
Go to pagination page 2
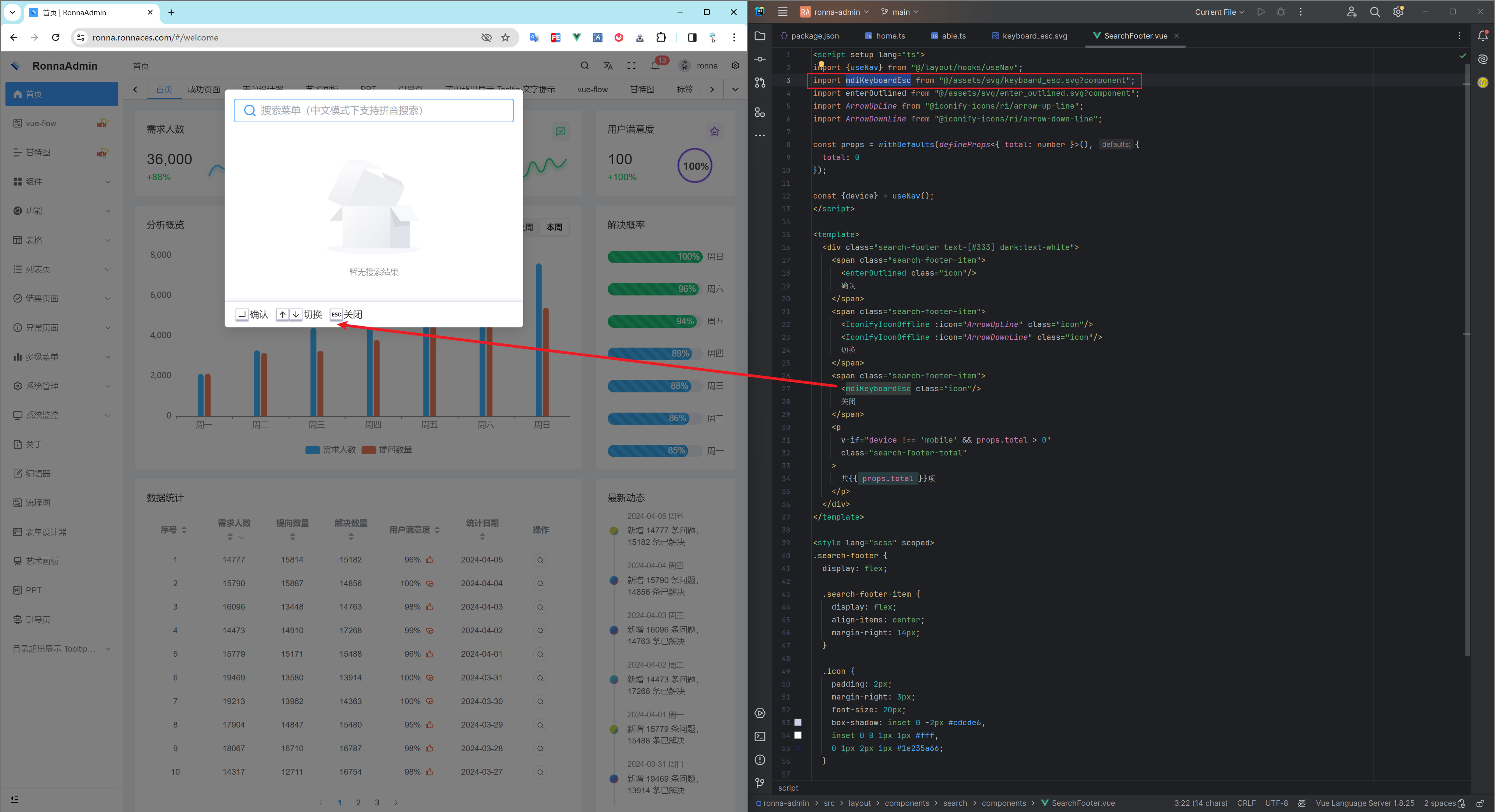pos(358,802)
